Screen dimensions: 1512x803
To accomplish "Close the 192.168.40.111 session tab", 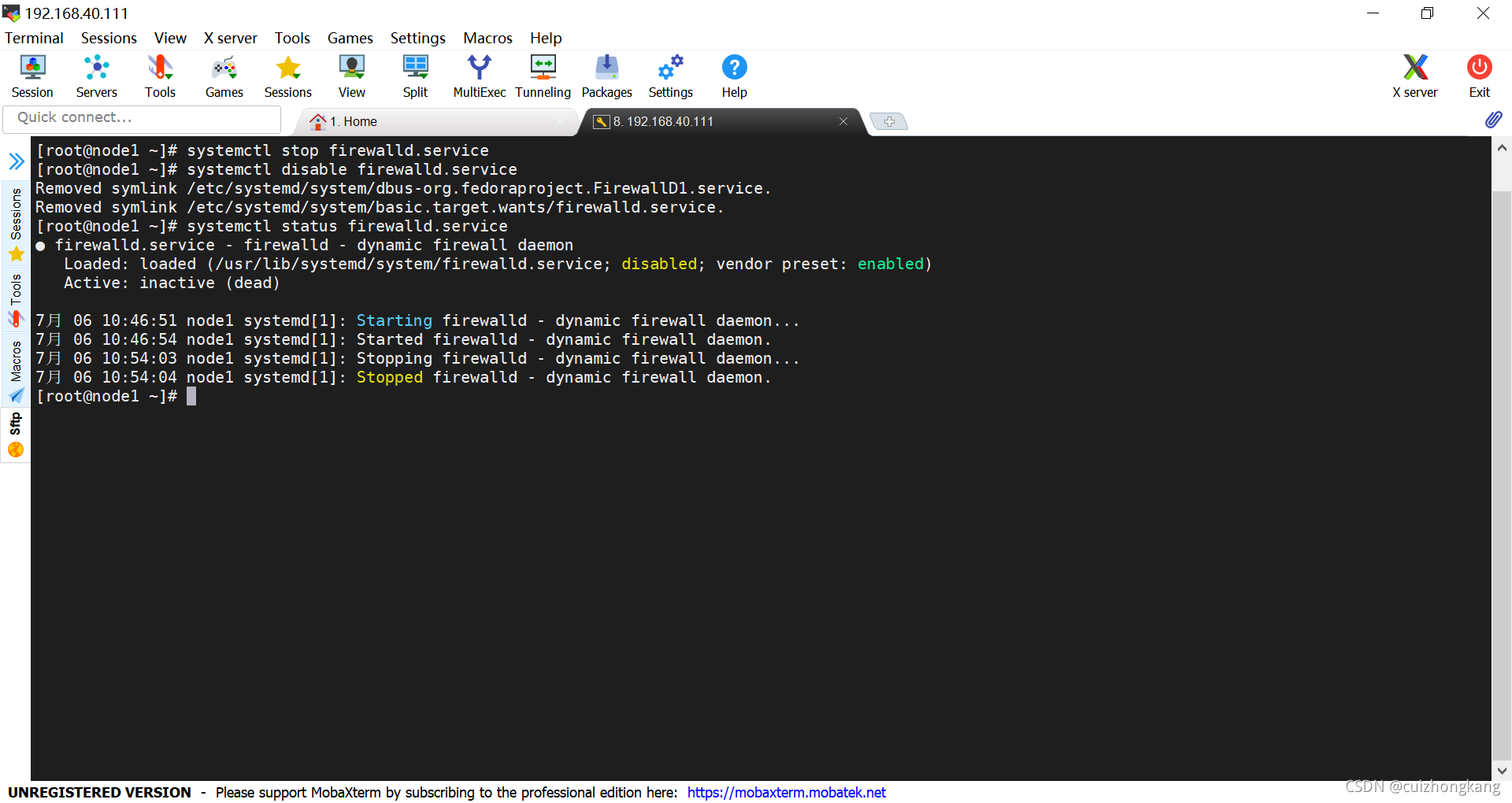I will (843, 121).
